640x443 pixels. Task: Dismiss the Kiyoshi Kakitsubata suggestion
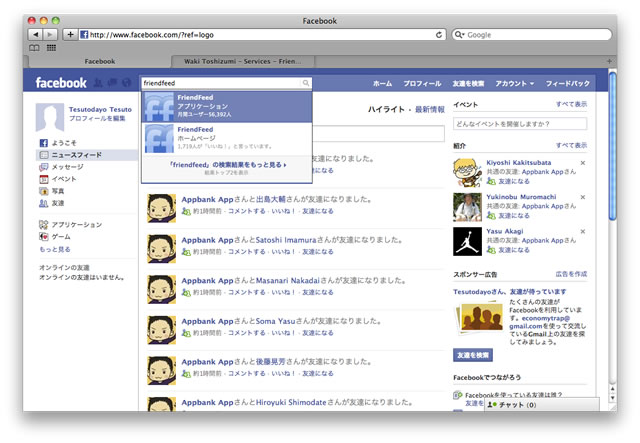click(583, 163)
